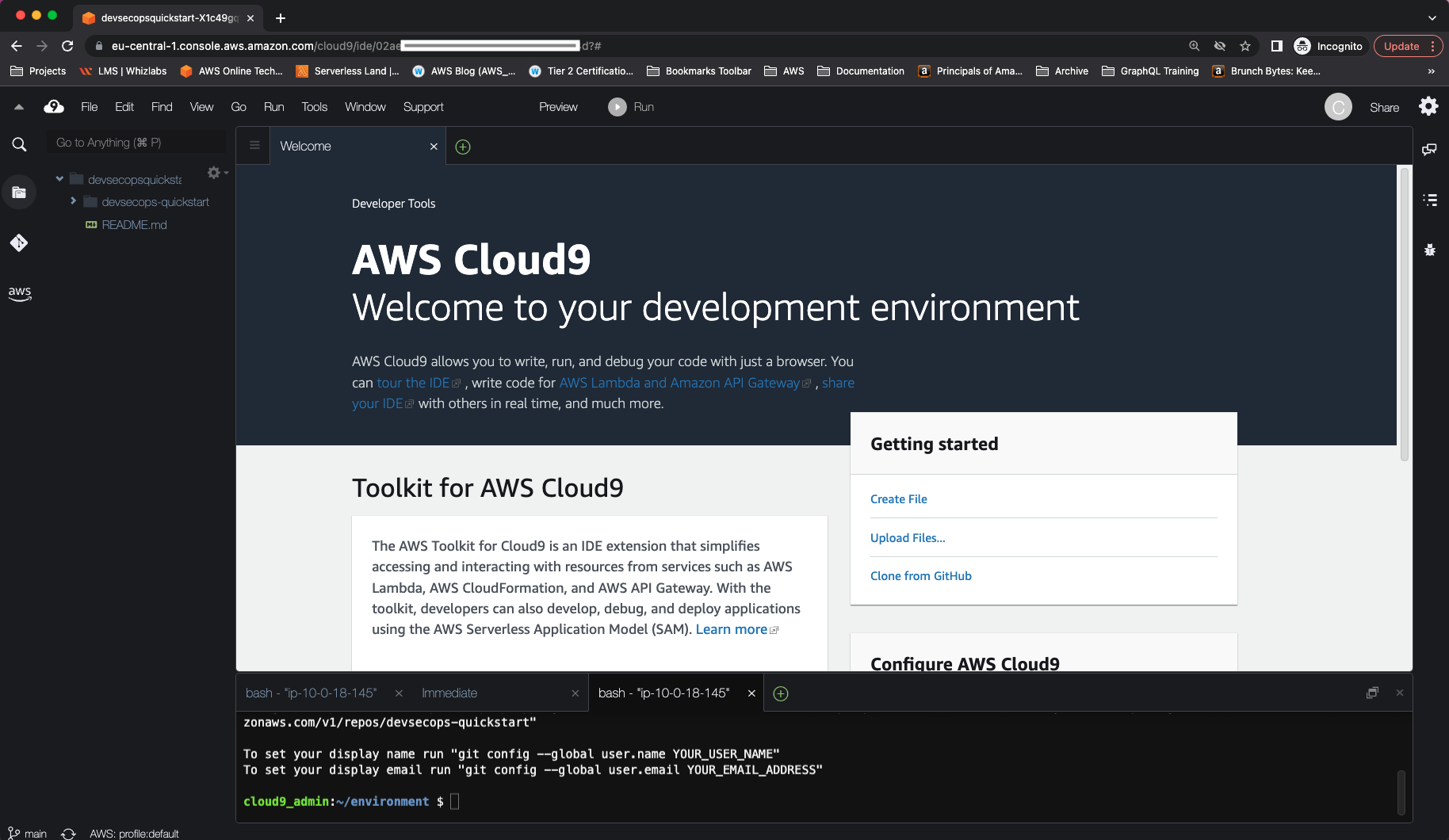Open the Window menu

click(365, 107)
